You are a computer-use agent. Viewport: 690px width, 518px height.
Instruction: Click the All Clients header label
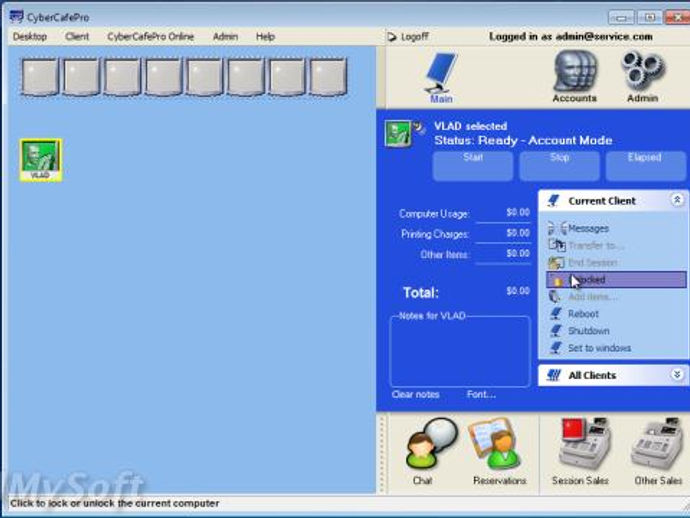(592, 375)
